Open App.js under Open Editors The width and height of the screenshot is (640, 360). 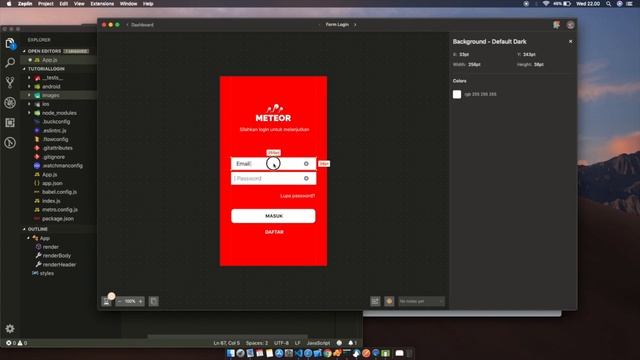coord(50,60)
